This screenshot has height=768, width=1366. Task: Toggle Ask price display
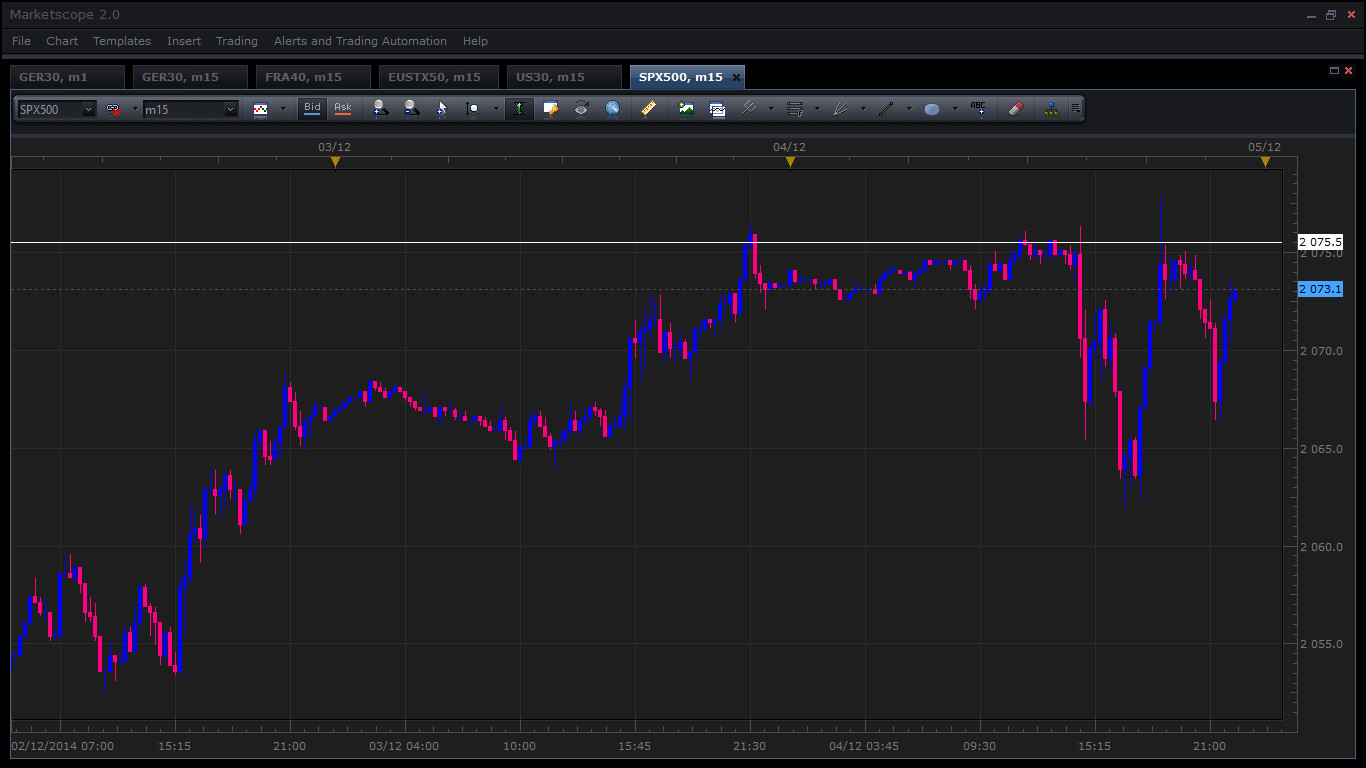[343, 108]
